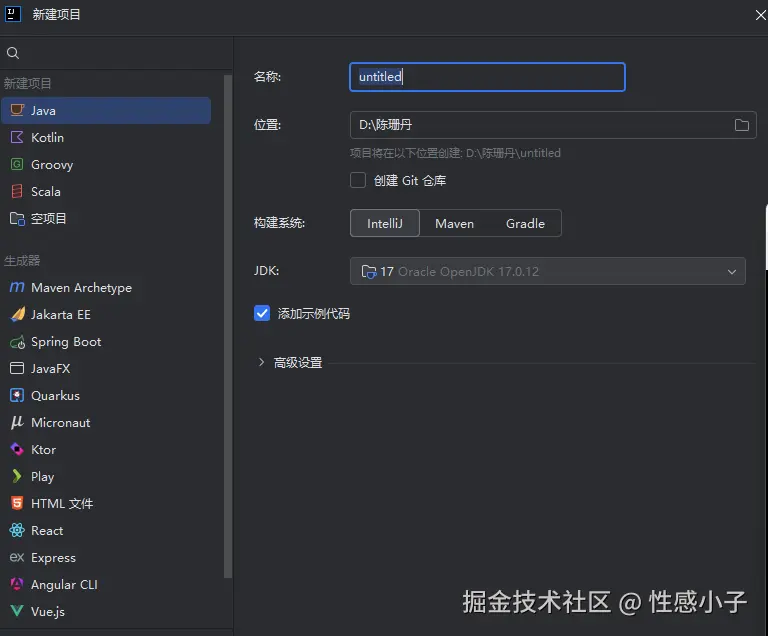Click the HTML5 shield icon
Viewport: 768px width, 636px height.
(17, 503)
